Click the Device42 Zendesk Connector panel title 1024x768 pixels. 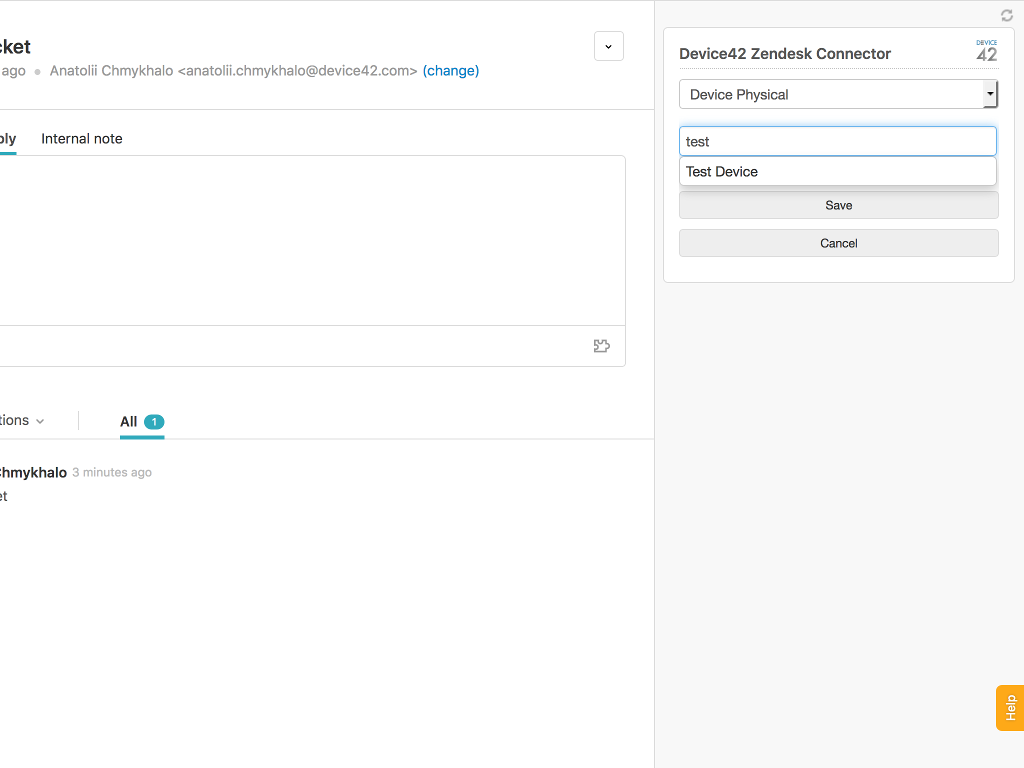pos(785,53)
